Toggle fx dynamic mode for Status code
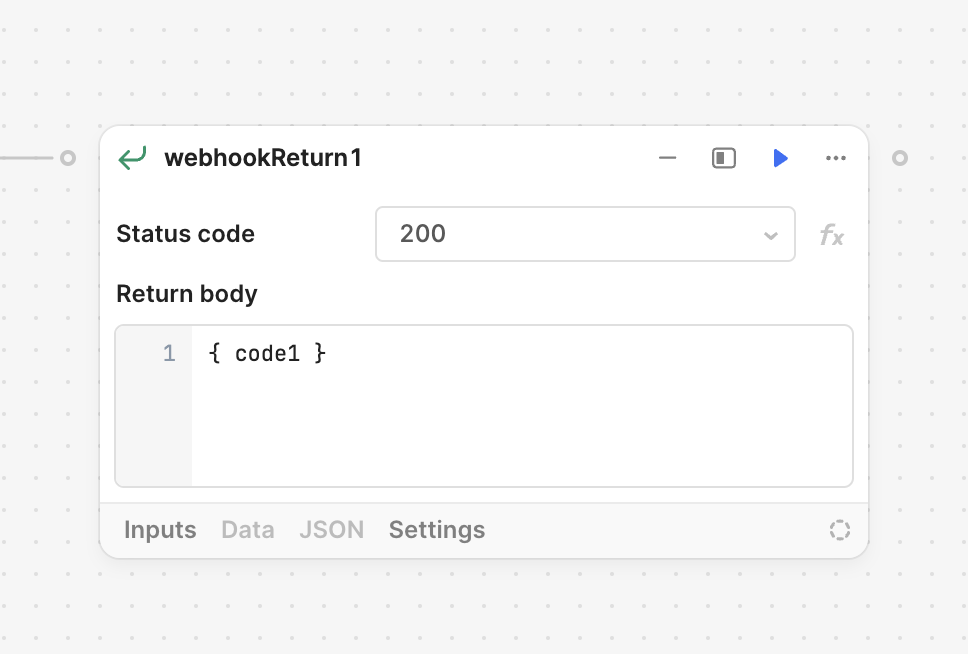Screen dimensions: 968x654 [x=832, y=235]
